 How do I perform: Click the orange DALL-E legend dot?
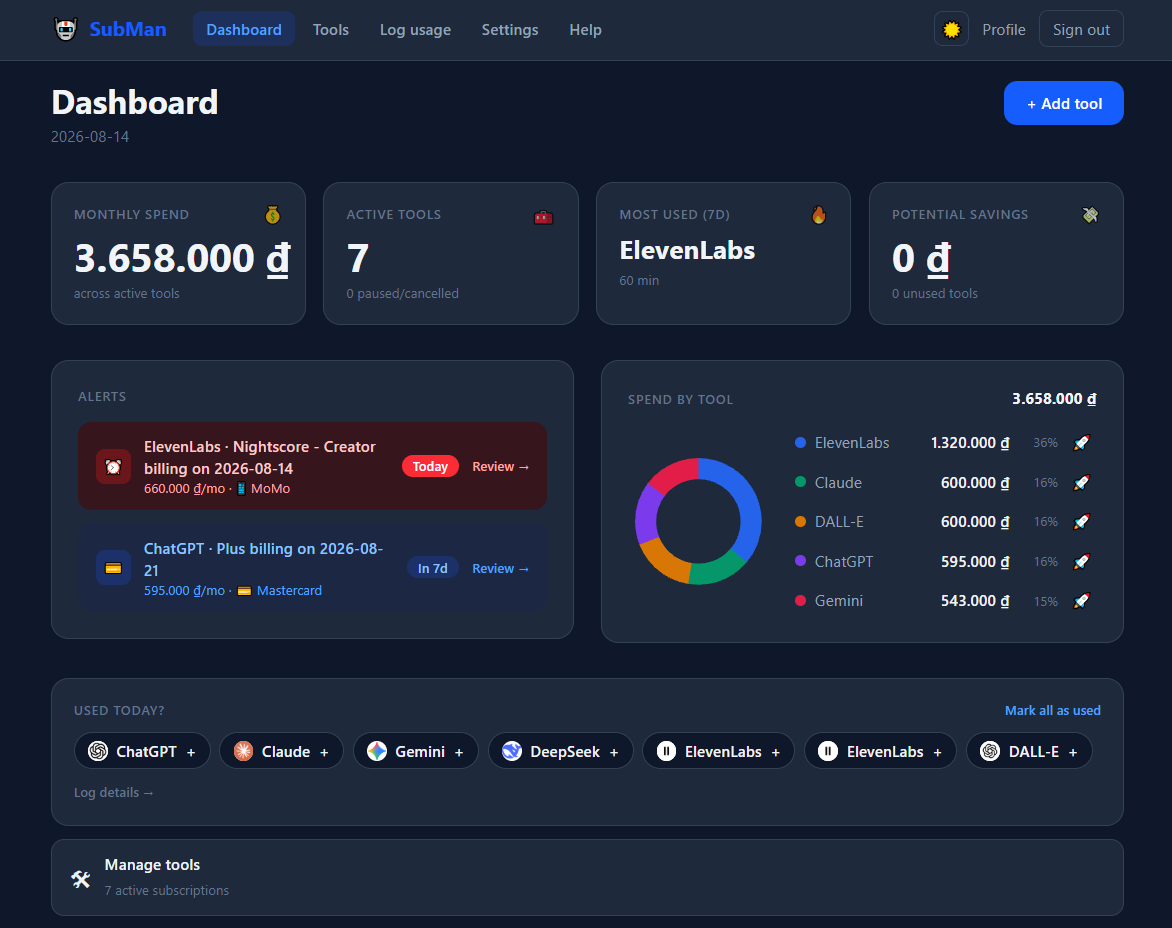click(x=800, y=522)
